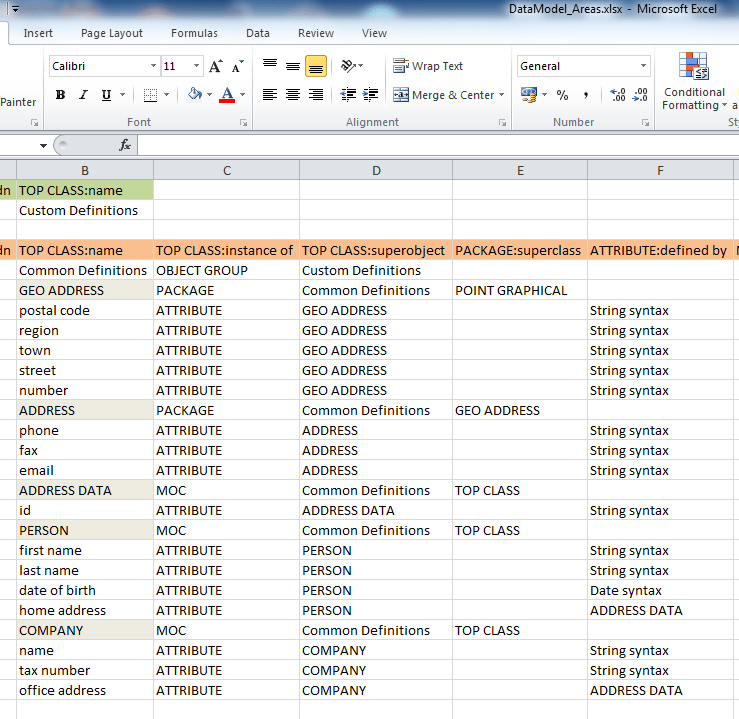The image size is (739, 719).
Task: Open the font name dropdown
Action: click(153, 67)
